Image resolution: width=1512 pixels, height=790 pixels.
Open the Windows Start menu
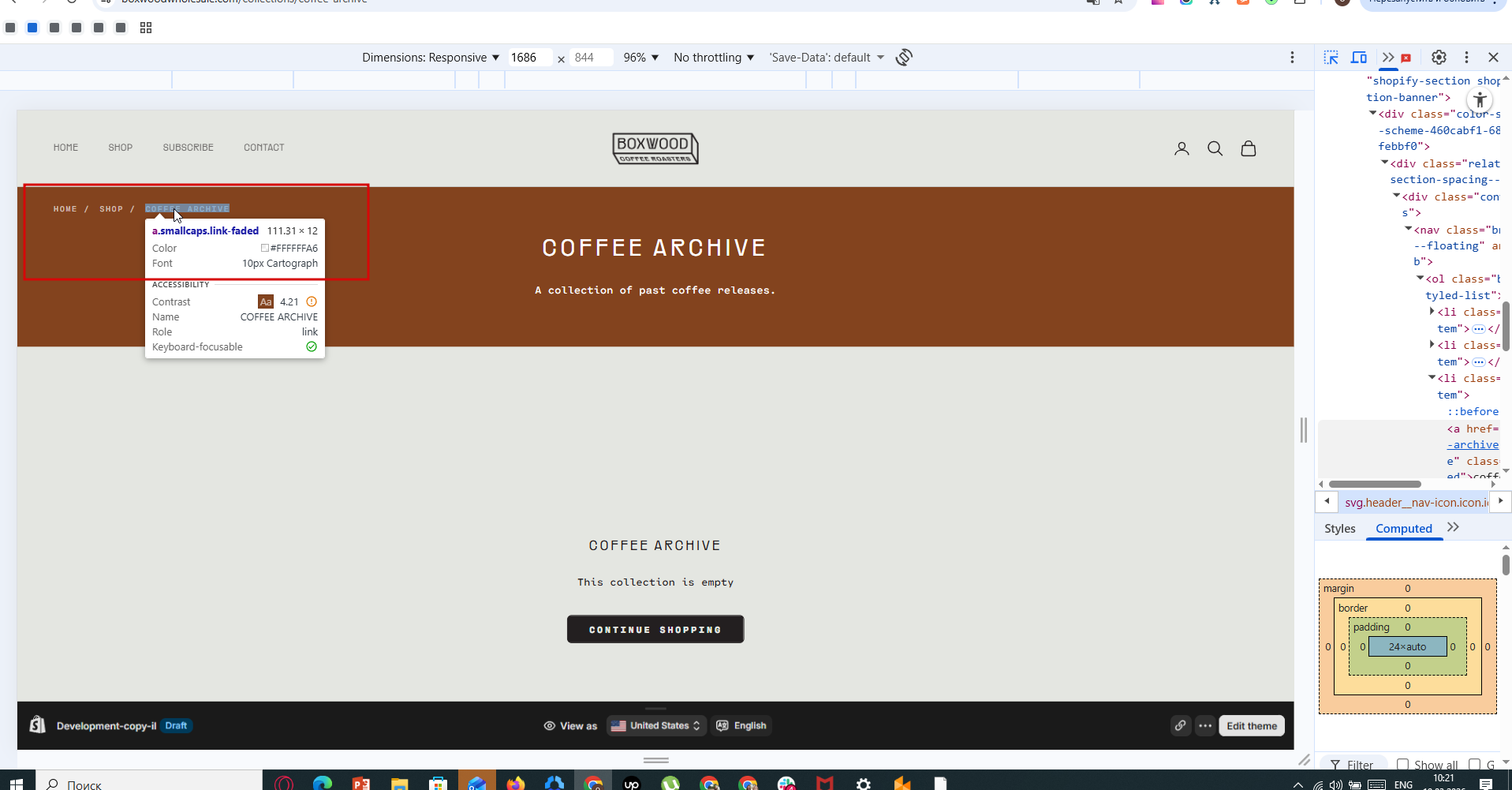point(16,784)
